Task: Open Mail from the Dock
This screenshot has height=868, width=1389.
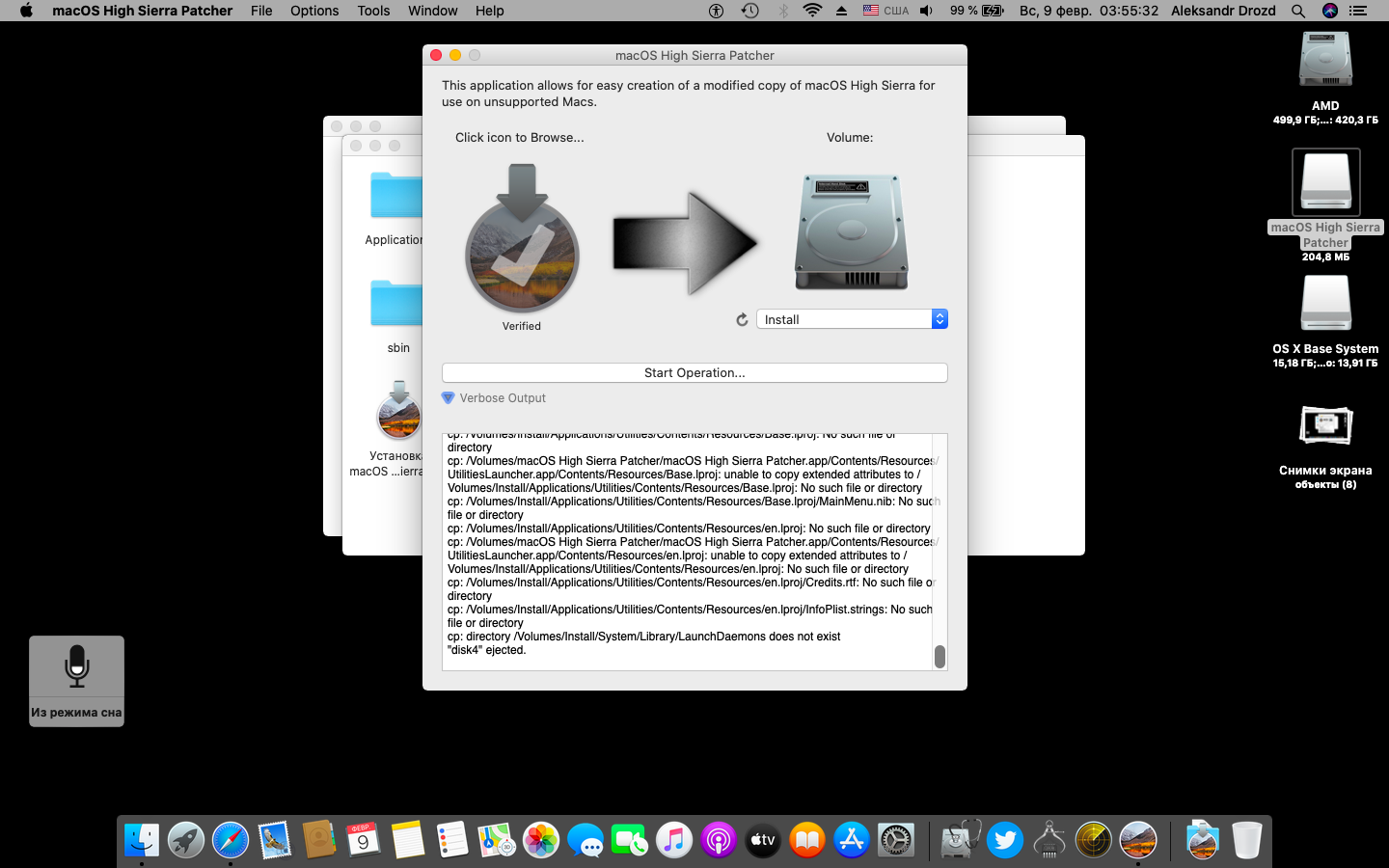Action: tap(275, 840)
